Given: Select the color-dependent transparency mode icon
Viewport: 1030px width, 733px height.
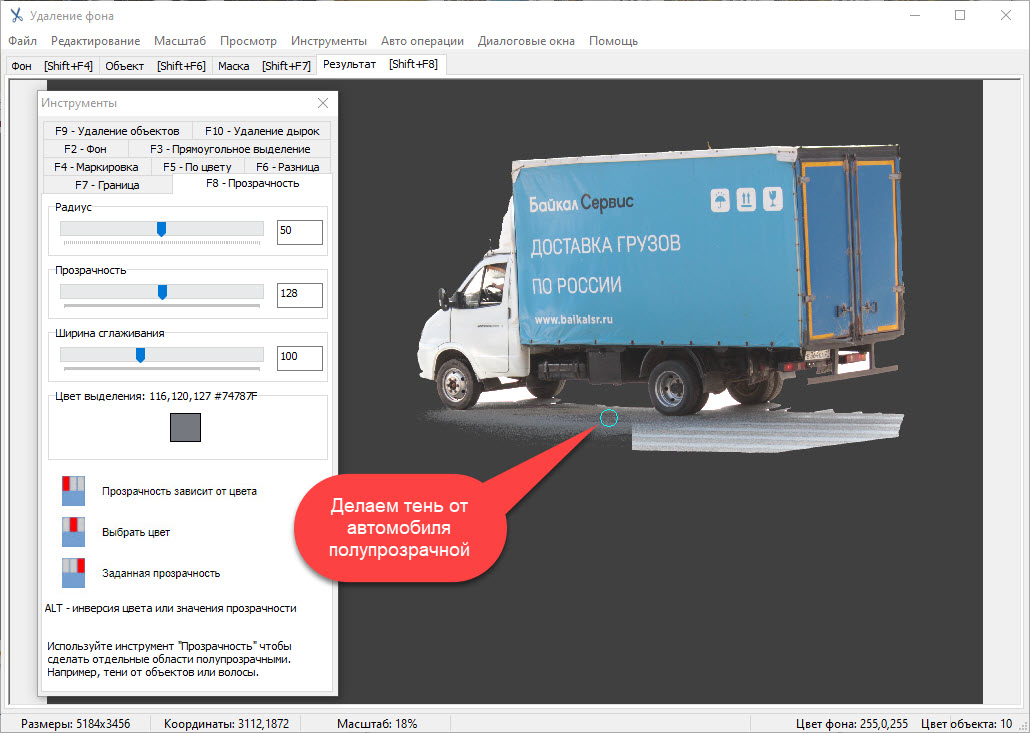Looking at the screenshot, I should [74, 491].
